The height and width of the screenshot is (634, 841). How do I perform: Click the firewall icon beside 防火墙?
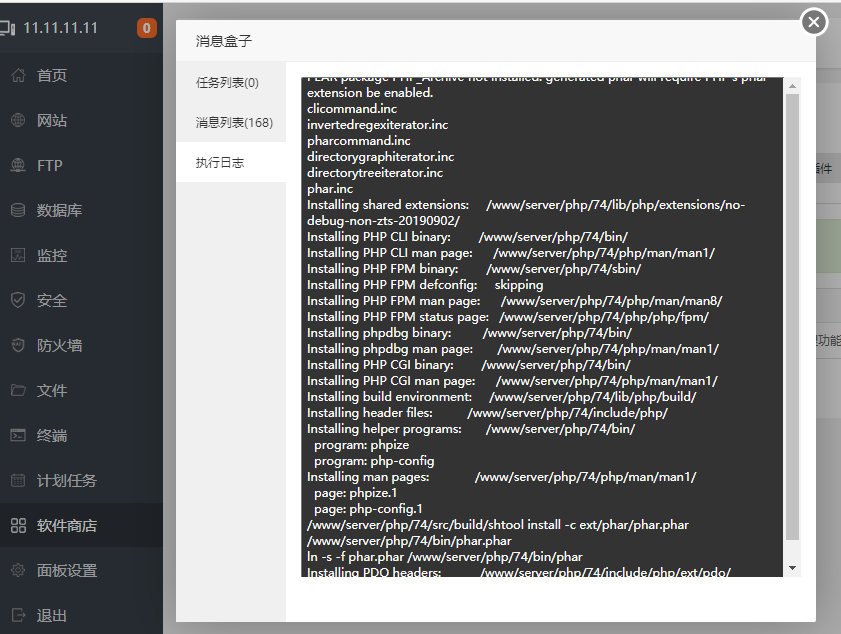18,345
